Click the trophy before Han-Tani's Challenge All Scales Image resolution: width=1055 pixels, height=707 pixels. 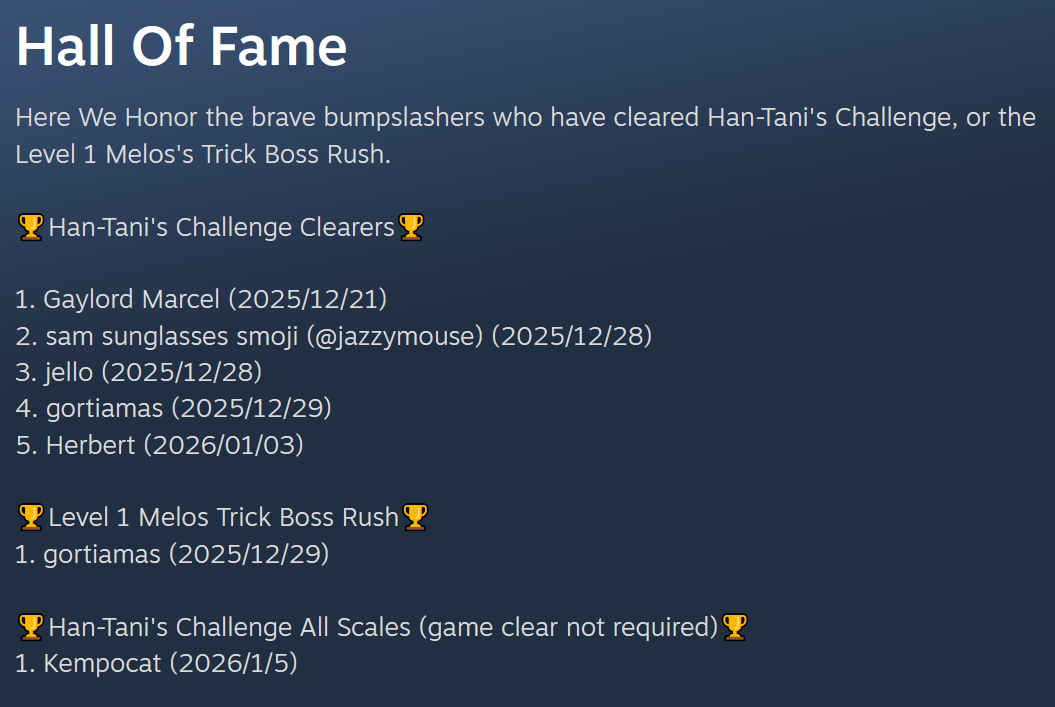30,627
